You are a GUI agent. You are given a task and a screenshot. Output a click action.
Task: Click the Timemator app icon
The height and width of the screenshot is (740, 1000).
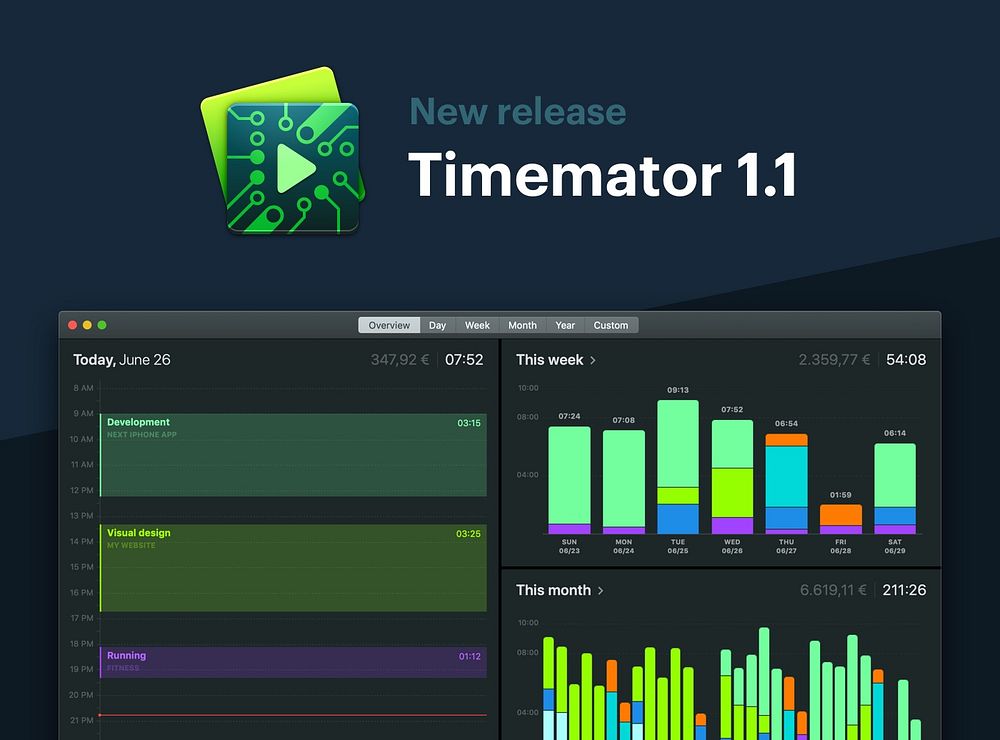click(x=283, y=151)
